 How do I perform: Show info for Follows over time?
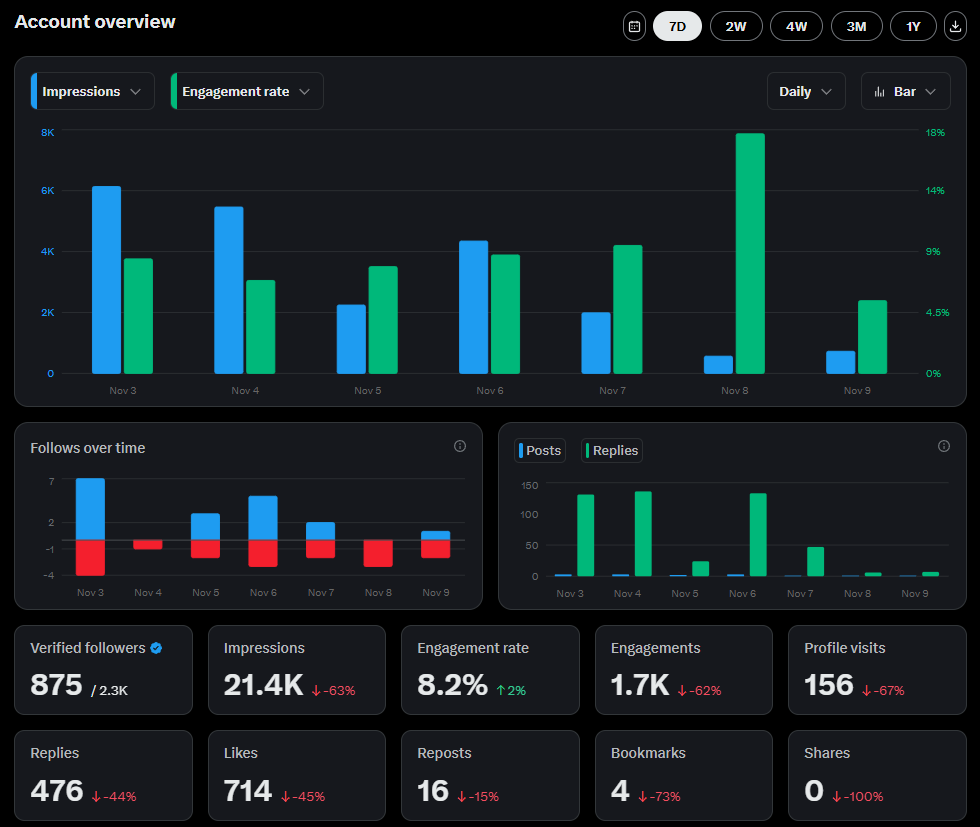(459, 446)
